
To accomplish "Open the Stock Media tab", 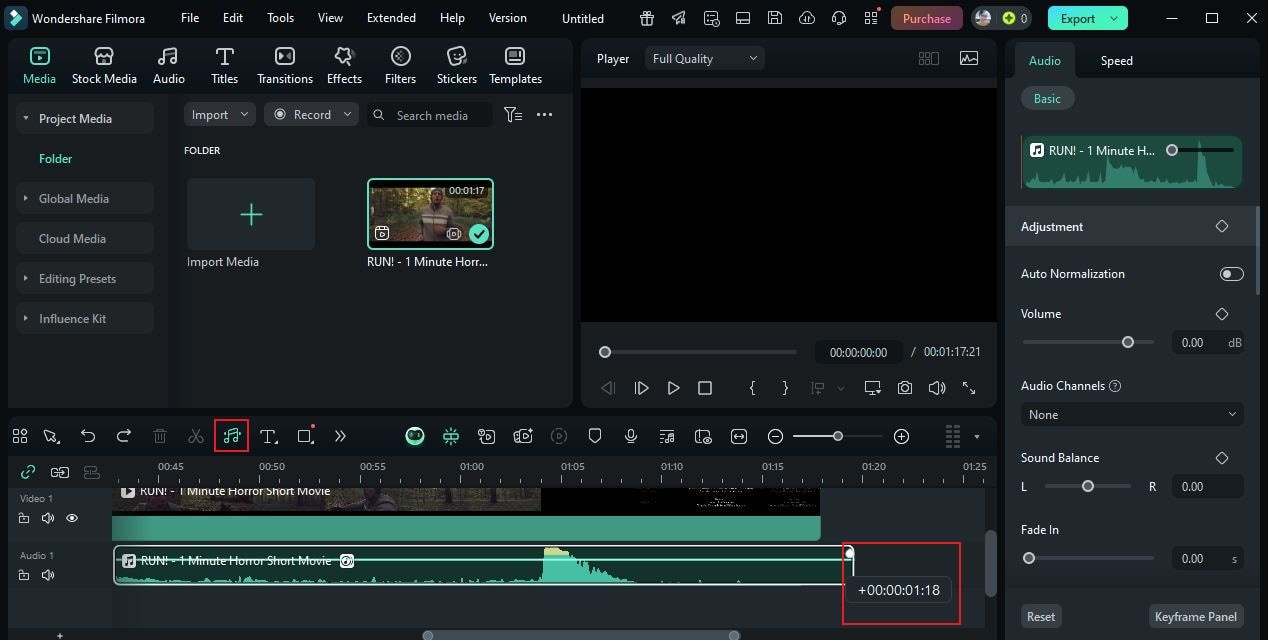I will [104, 66].
